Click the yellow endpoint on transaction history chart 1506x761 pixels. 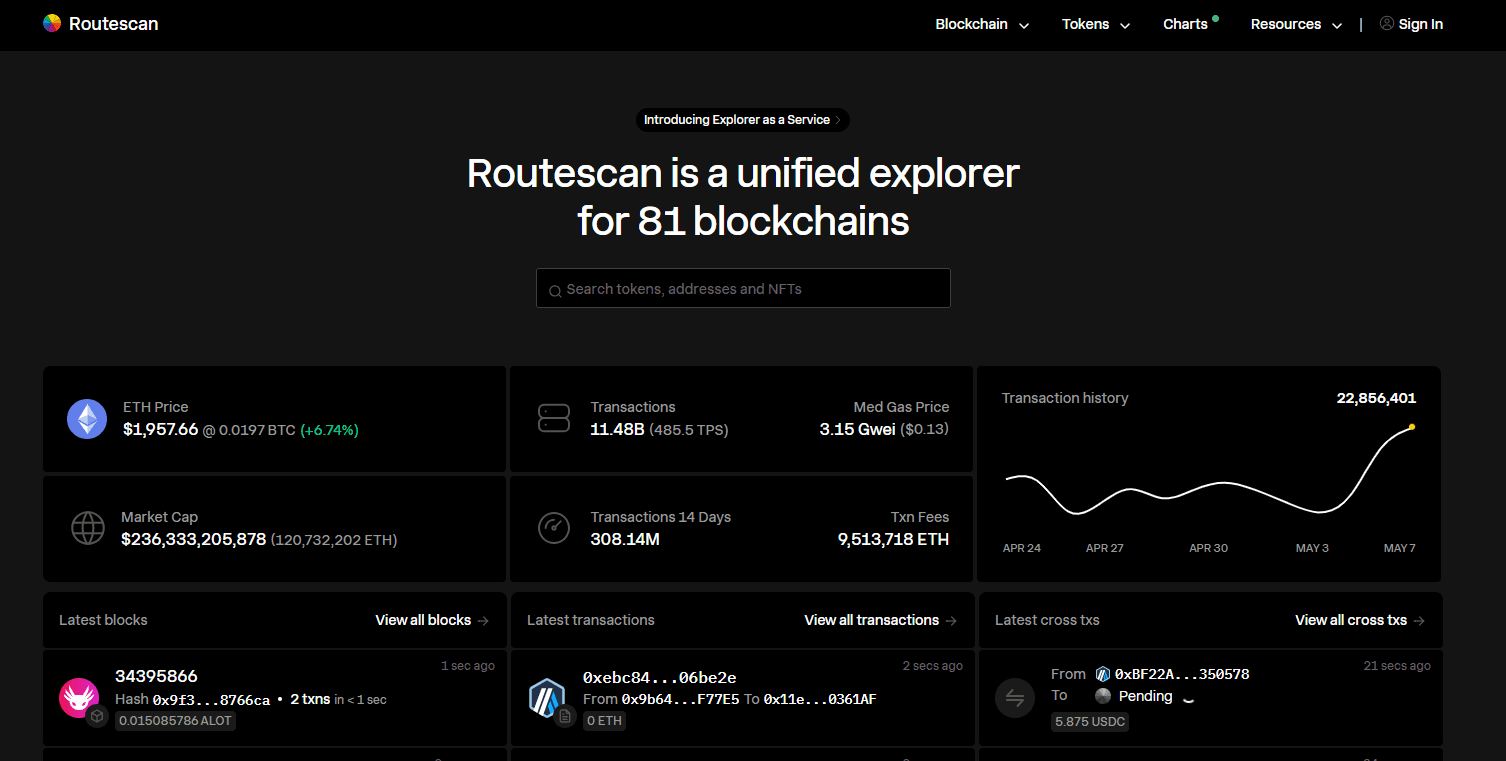click(1412, 427)
